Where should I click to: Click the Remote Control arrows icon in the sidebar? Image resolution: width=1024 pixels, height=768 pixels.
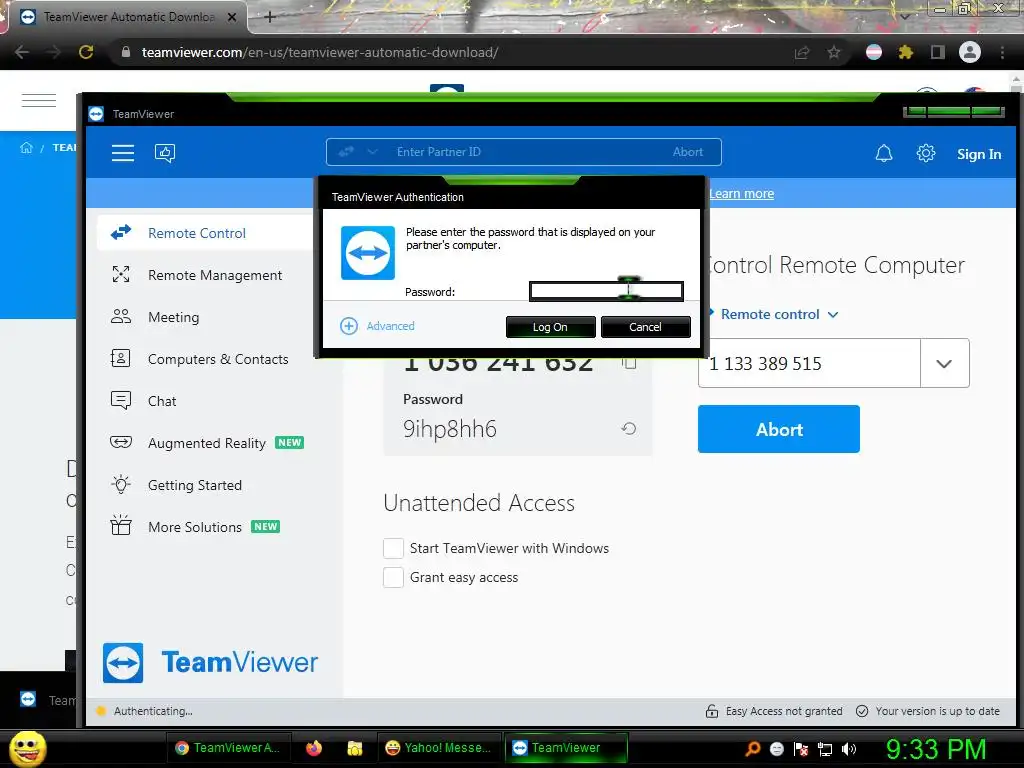tap(121, 232)
